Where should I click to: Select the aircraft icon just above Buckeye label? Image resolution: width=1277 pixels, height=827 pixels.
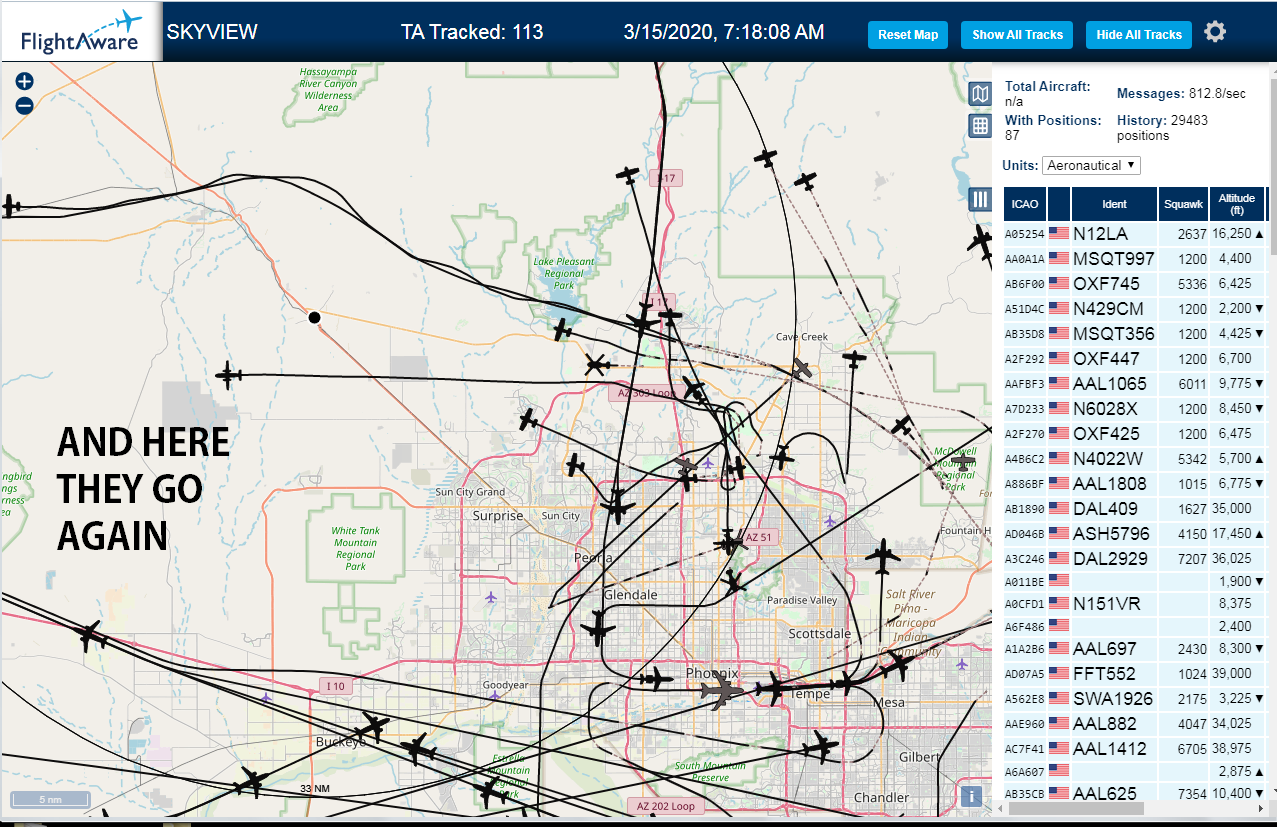pyautogui.click(x=372, y=725)
